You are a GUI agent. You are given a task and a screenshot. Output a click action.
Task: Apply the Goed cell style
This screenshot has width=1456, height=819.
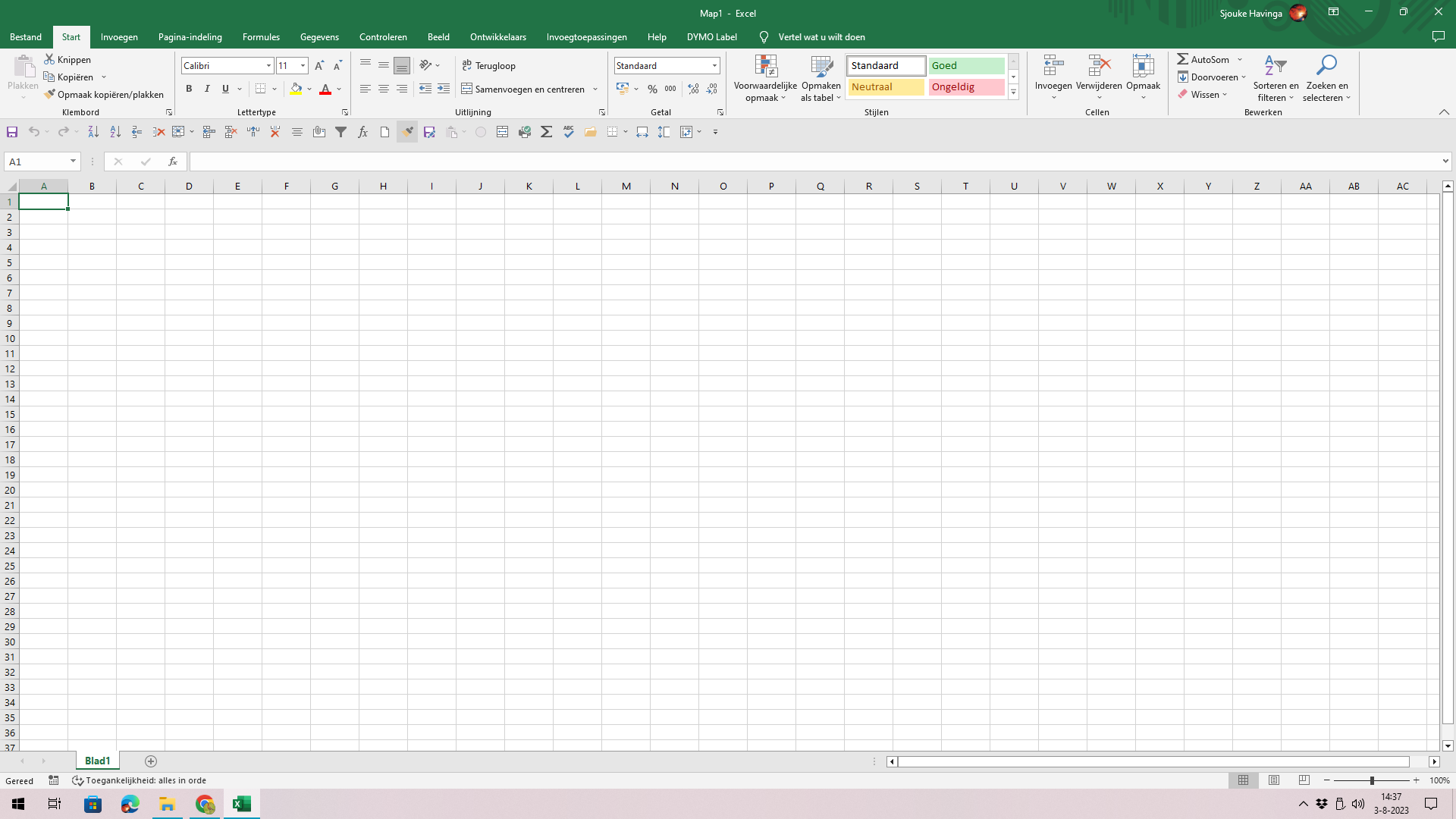966,66
